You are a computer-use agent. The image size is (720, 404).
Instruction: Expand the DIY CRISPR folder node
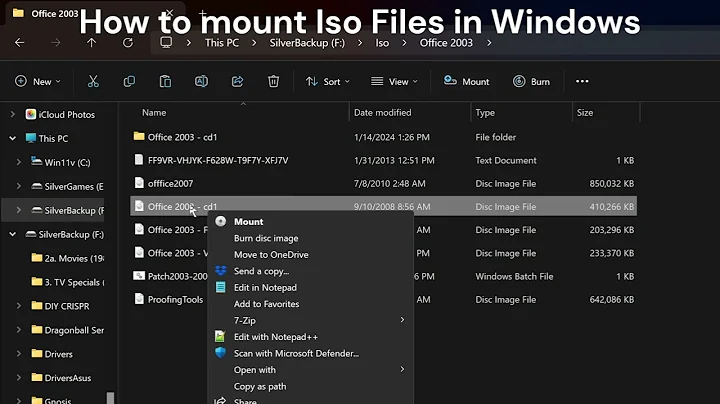[x=18, y=306]
